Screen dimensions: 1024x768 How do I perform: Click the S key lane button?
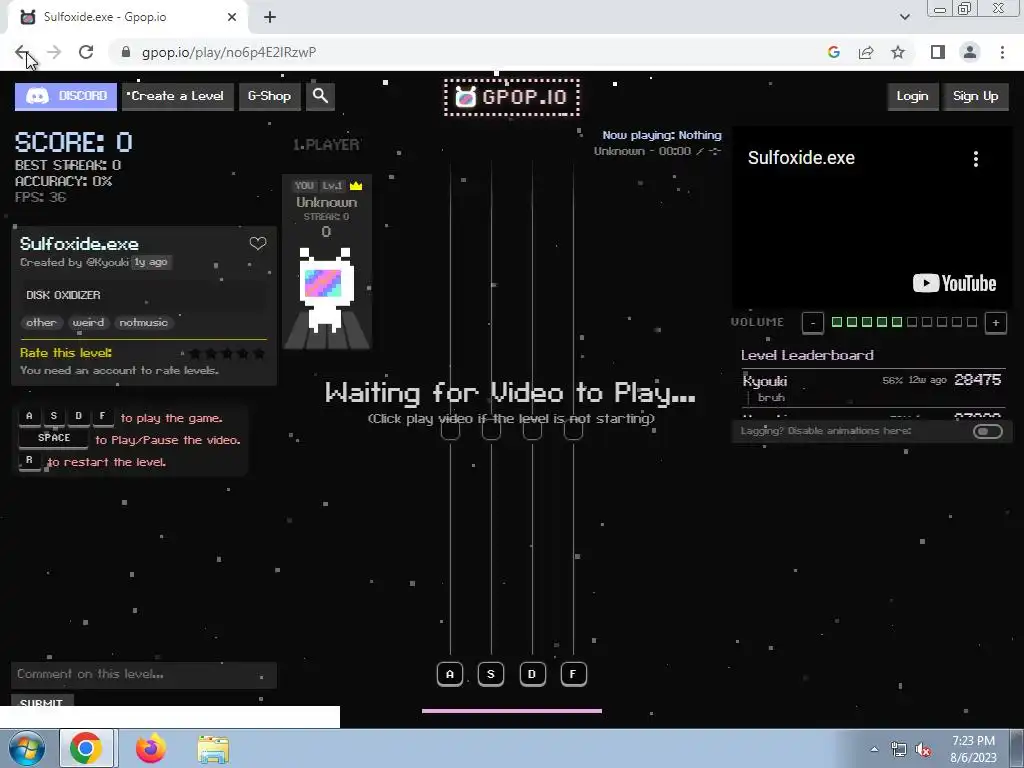point(491,674)
